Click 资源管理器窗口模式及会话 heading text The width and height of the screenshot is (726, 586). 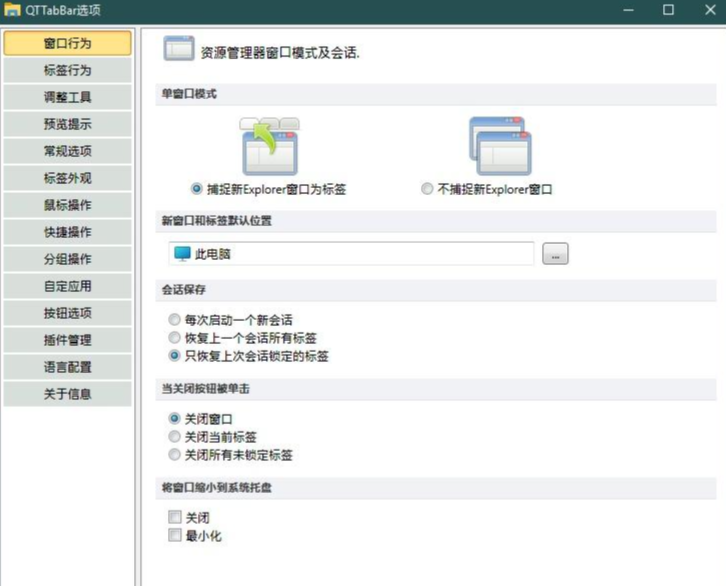pos(280,53)
